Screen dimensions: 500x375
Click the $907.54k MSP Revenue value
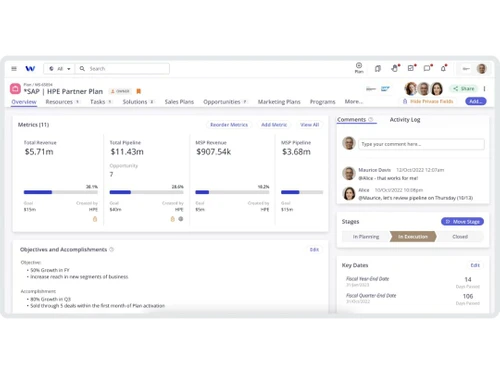(213, 152)
